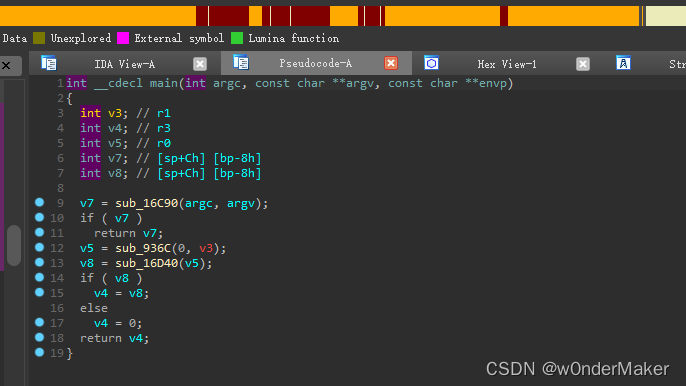Image resolution: width=686 pixels, height=386 pixels.
Task: Click argv argument in sub_16C90 call
Action: pyautogui.click(x=241, y=204)
